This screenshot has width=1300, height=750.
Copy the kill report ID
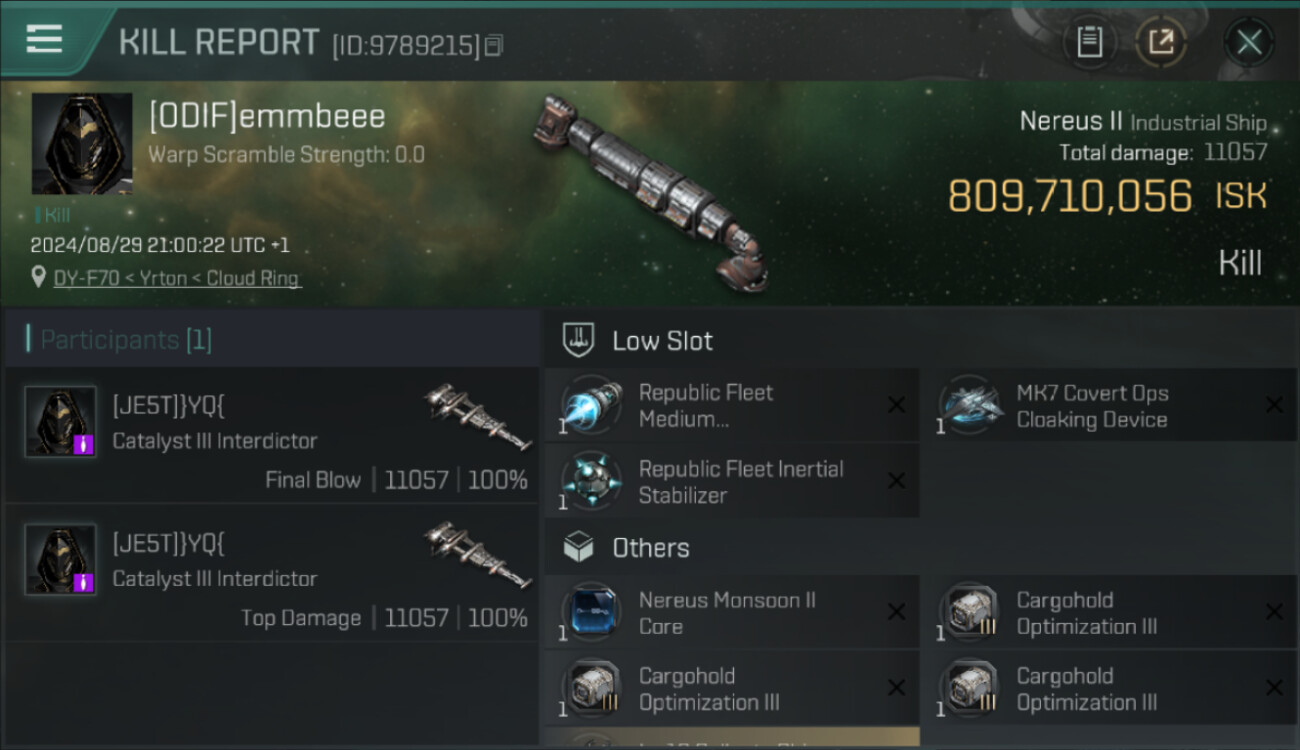tap(495, 46)
